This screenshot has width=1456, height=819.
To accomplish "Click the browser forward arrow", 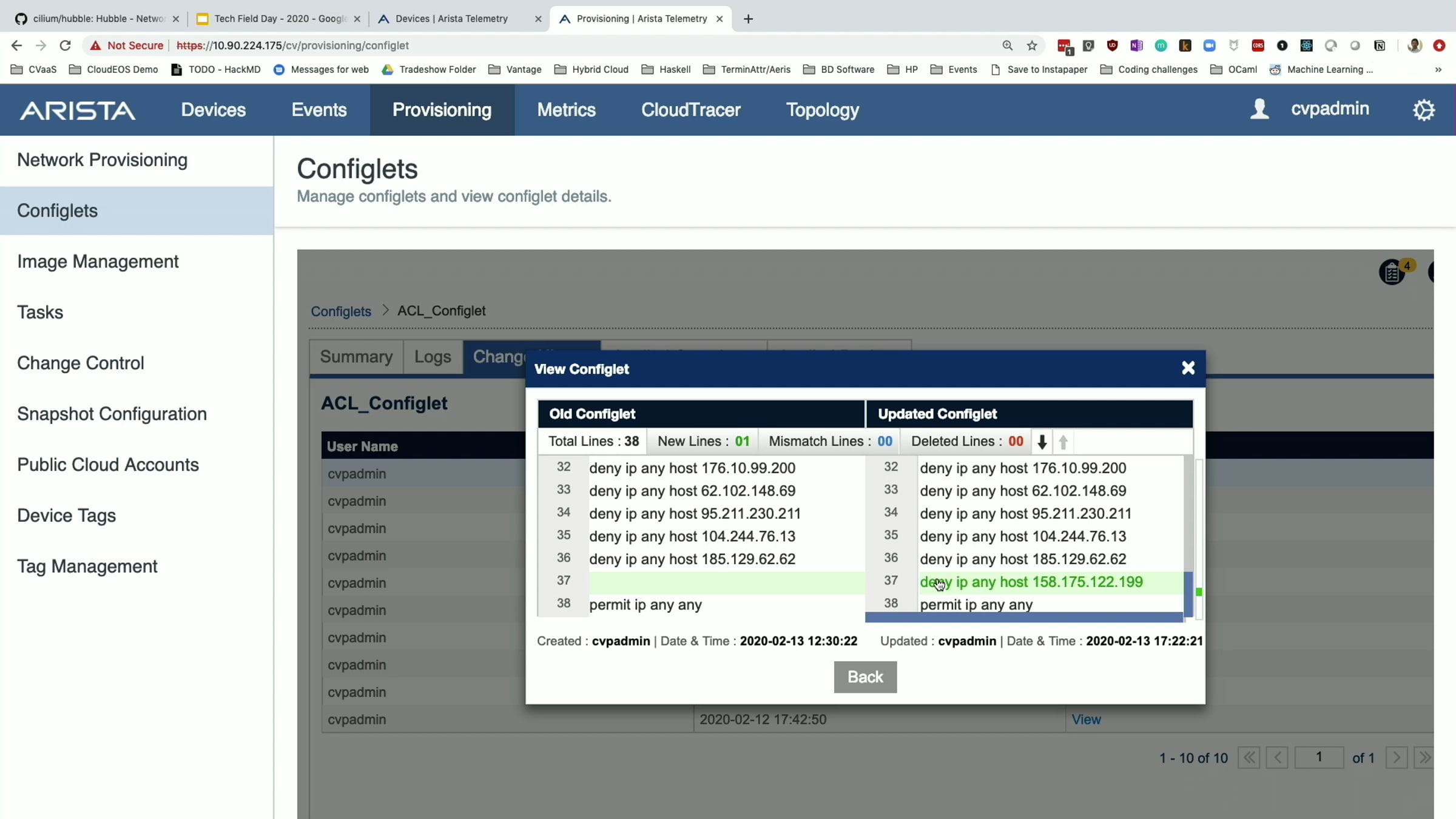I will 41,45.
